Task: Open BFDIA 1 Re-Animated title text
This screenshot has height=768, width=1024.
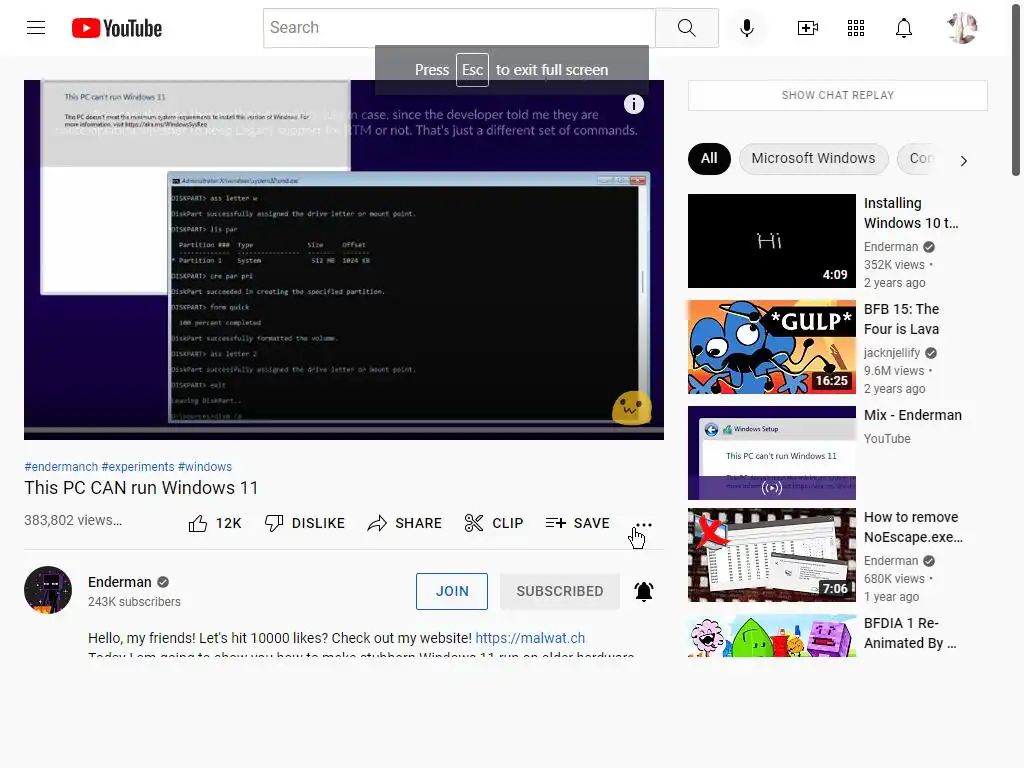Action: click(910, 633)
